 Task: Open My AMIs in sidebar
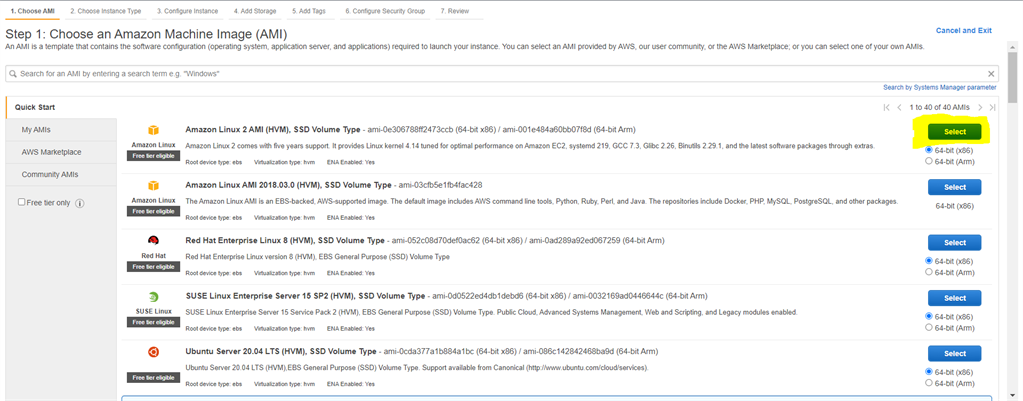point(61,130)
